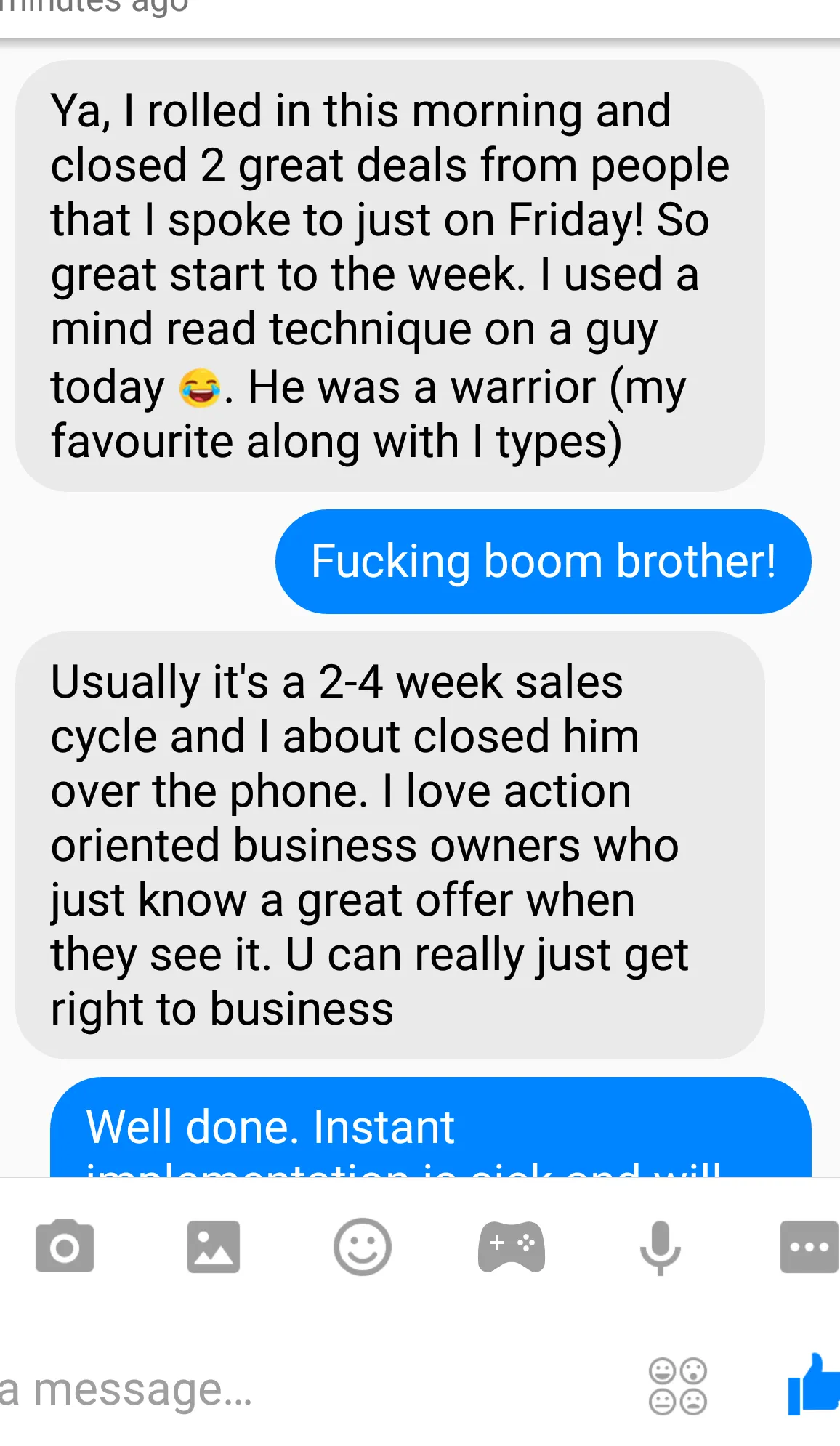Viewport: 840px width, 1446px height.
Task: Tap 'right to business' line in gray bubble
Action: tap(222, 1009)
